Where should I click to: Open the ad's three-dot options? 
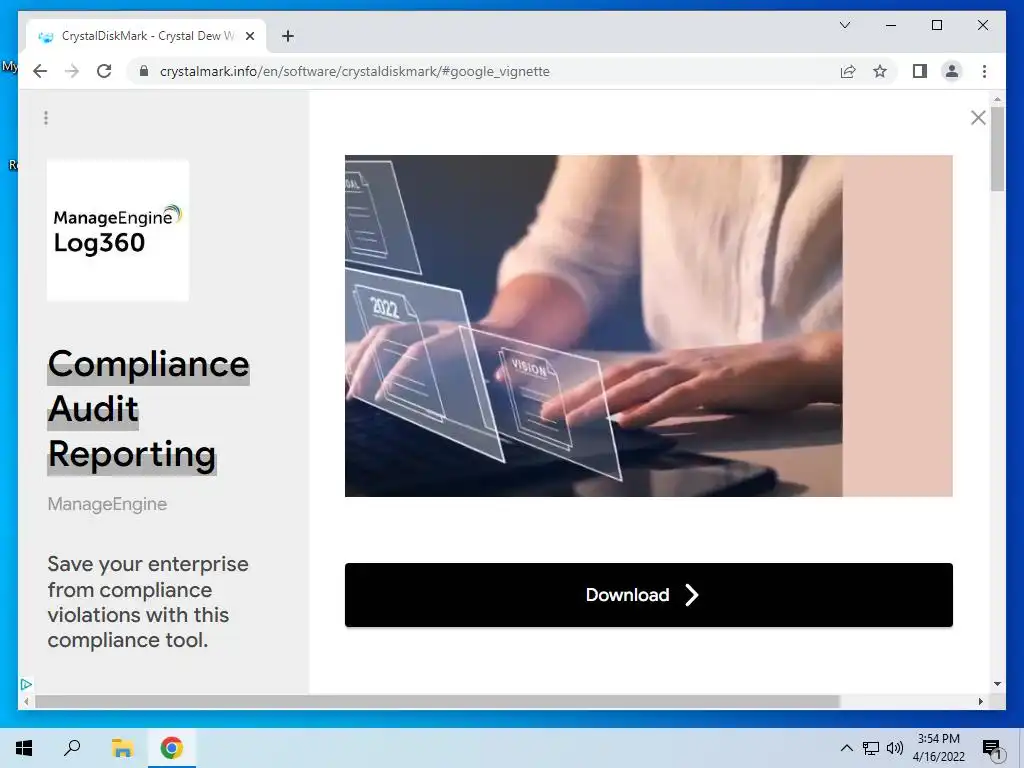point(46,118)
